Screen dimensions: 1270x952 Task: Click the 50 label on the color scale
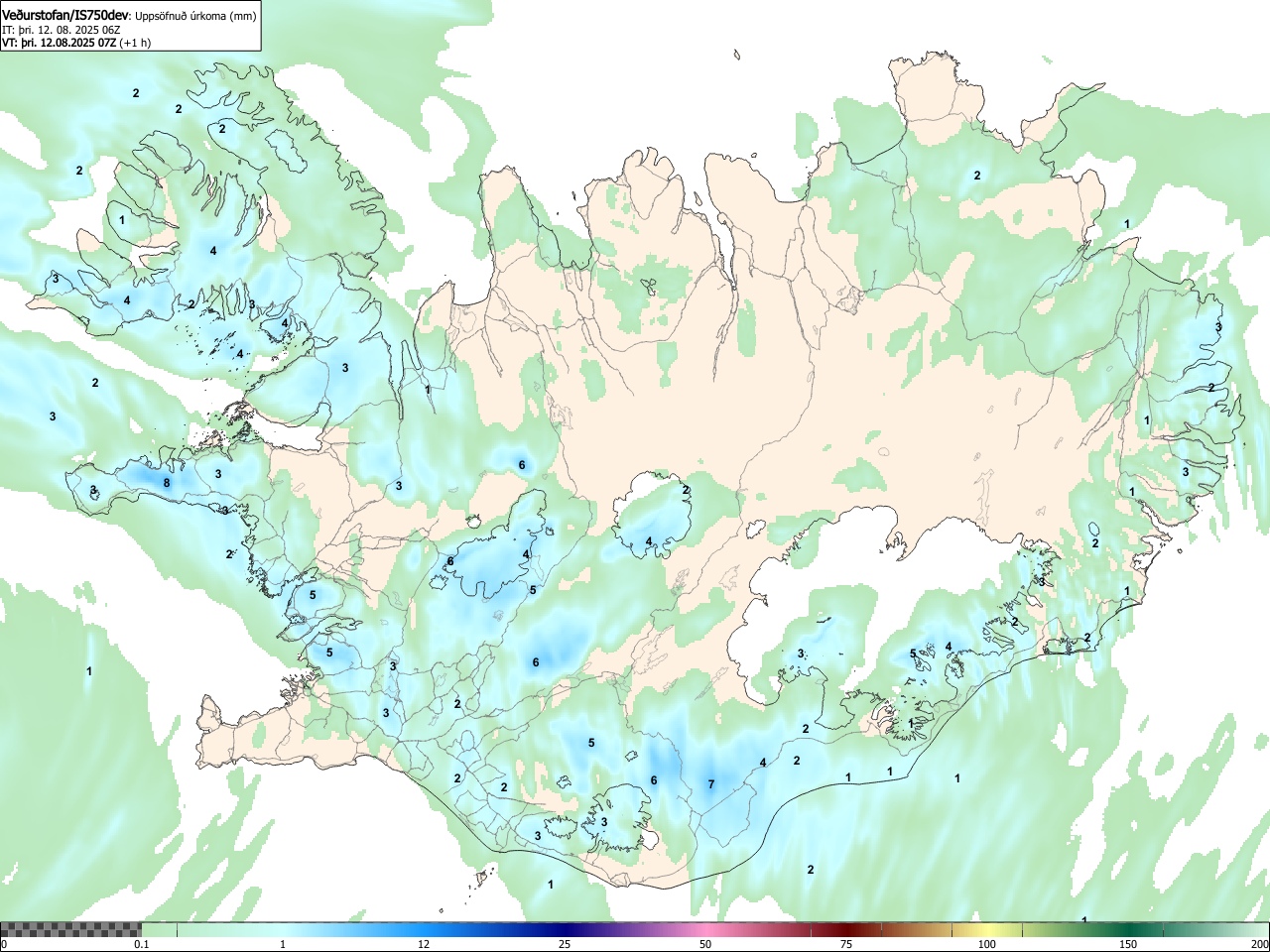(x=705, y=944)
